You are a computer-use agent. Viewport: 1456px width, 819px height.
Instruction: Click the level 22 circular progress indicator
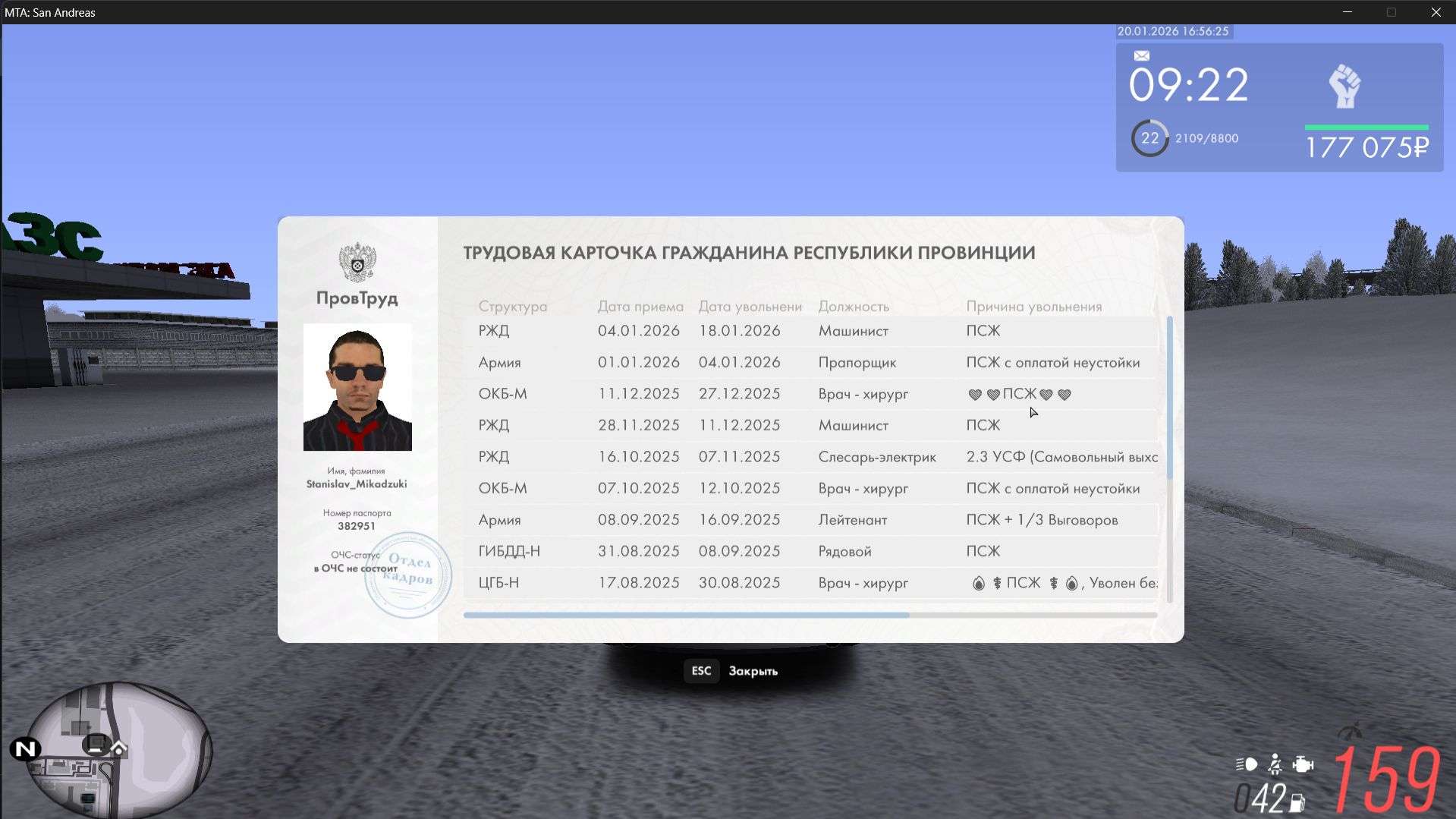[x=1149, y=138]
